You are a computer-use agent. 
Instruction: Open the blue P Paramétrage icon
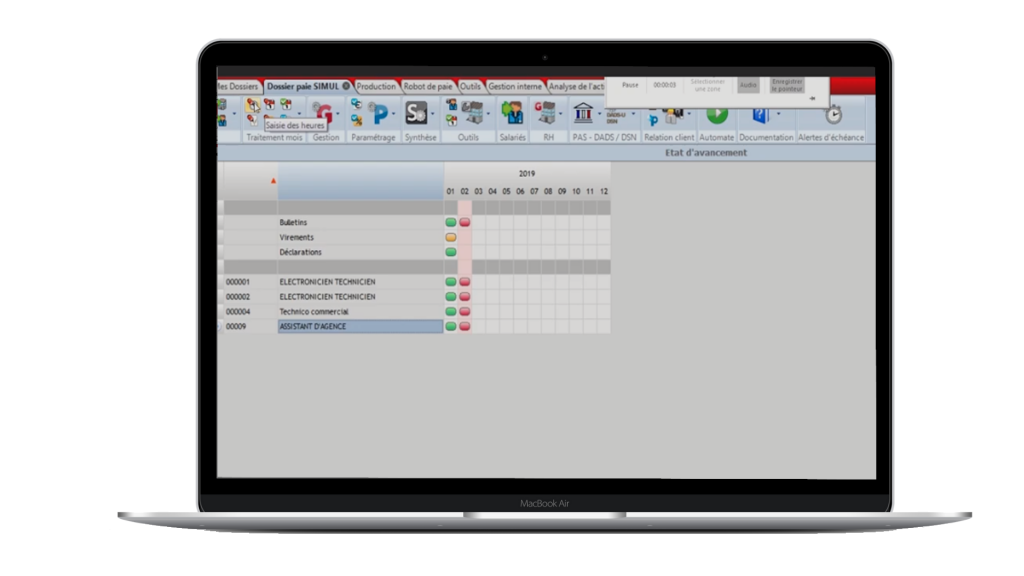[x=379, y=114]
